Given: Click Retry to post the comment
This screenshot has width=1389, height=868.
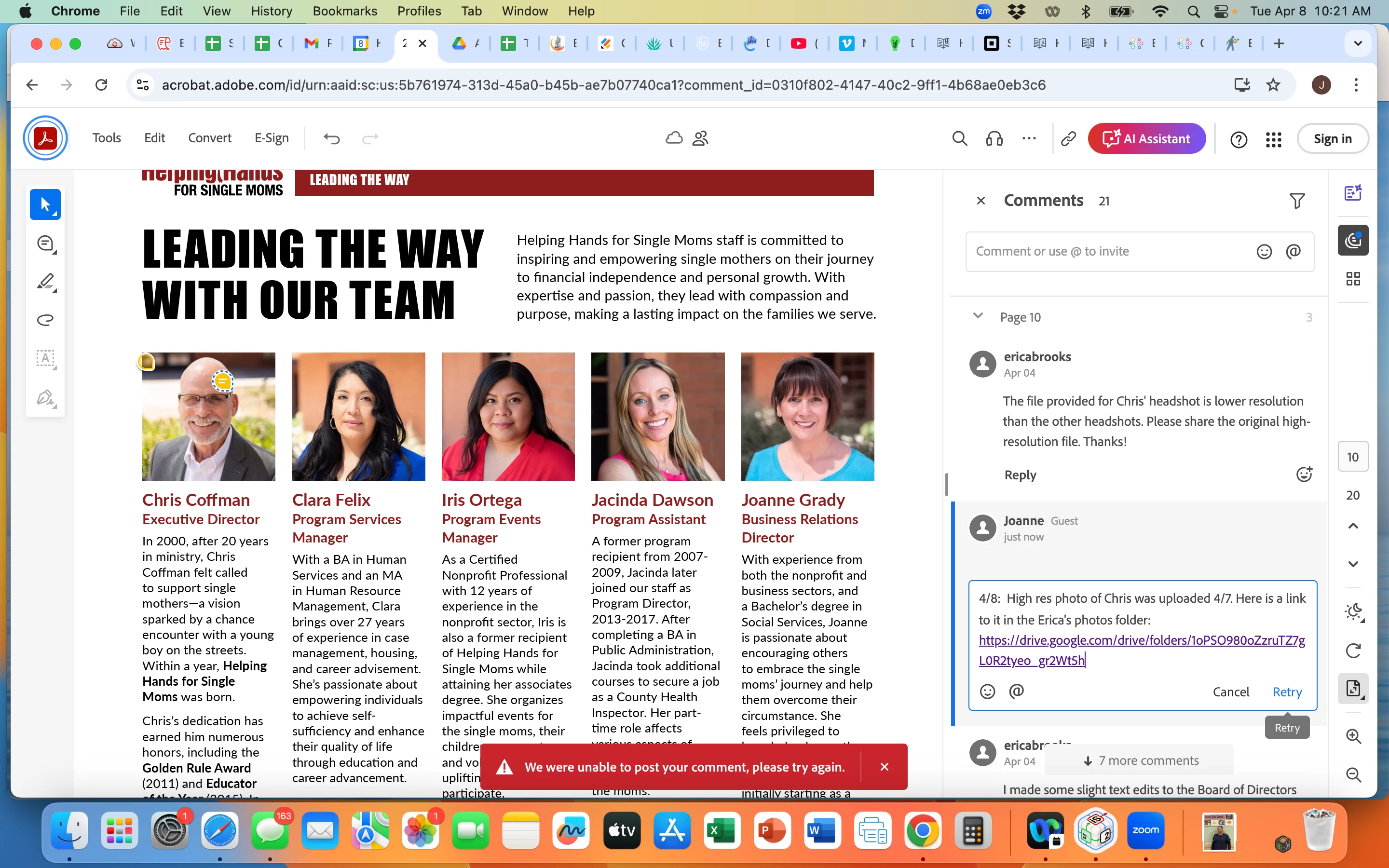Looking at the screenshot, I should [x=1287, y=692].
